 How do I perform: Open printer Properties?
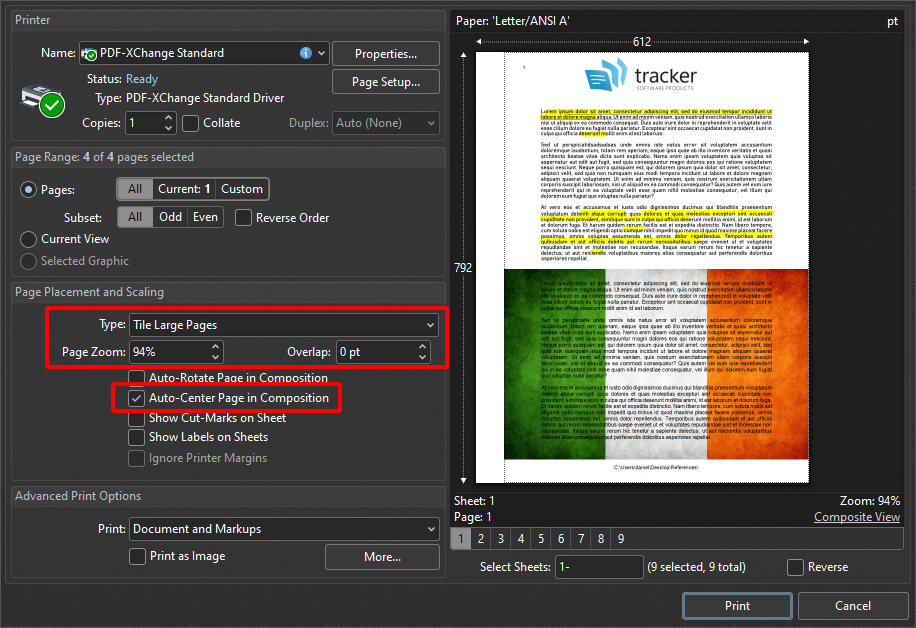click(386, 53)
